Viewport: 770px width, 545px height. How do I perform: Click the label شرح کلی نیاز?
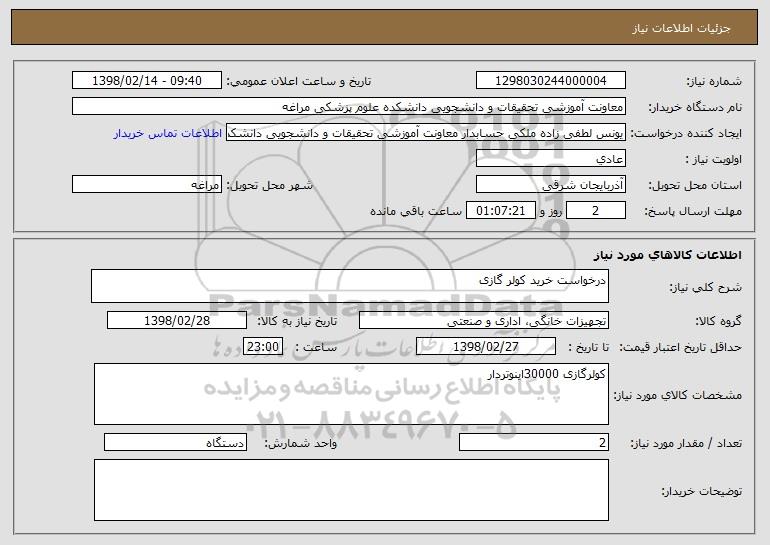click(x=706, y=288)
